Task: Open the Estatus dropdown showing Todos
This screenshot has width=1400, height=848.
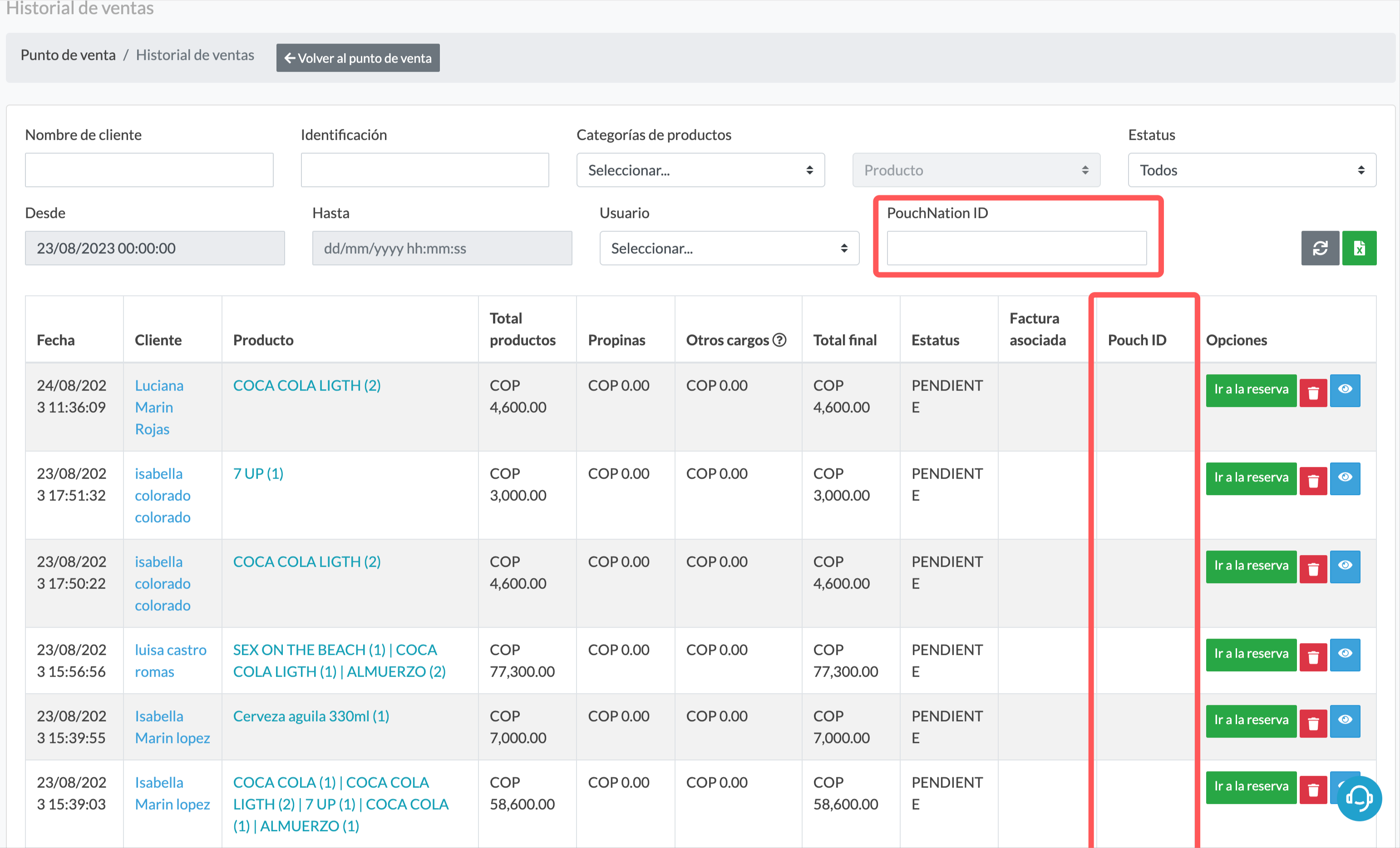Action: click(x=1252, y=170)
